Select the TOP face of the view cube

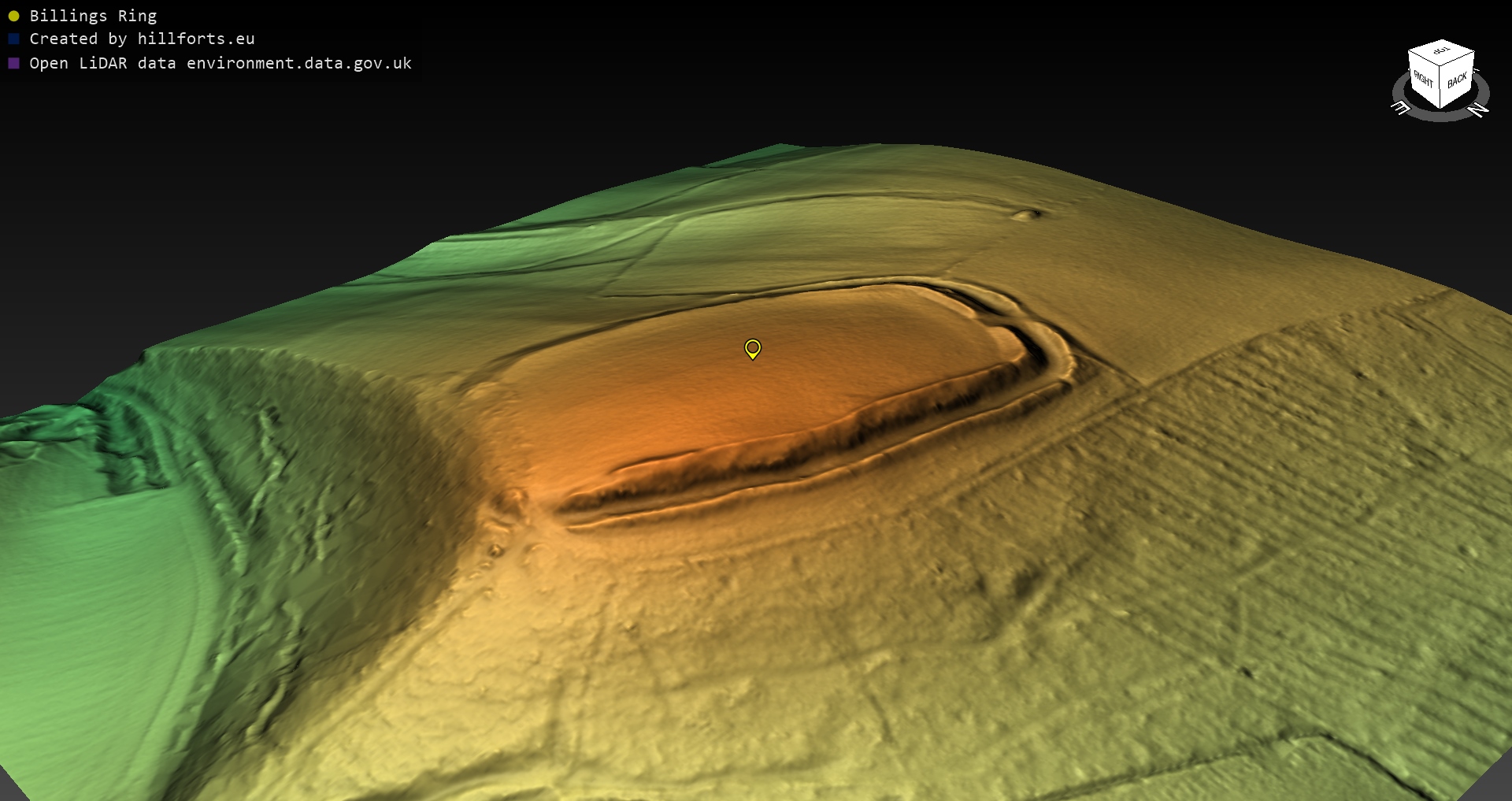1442,52
